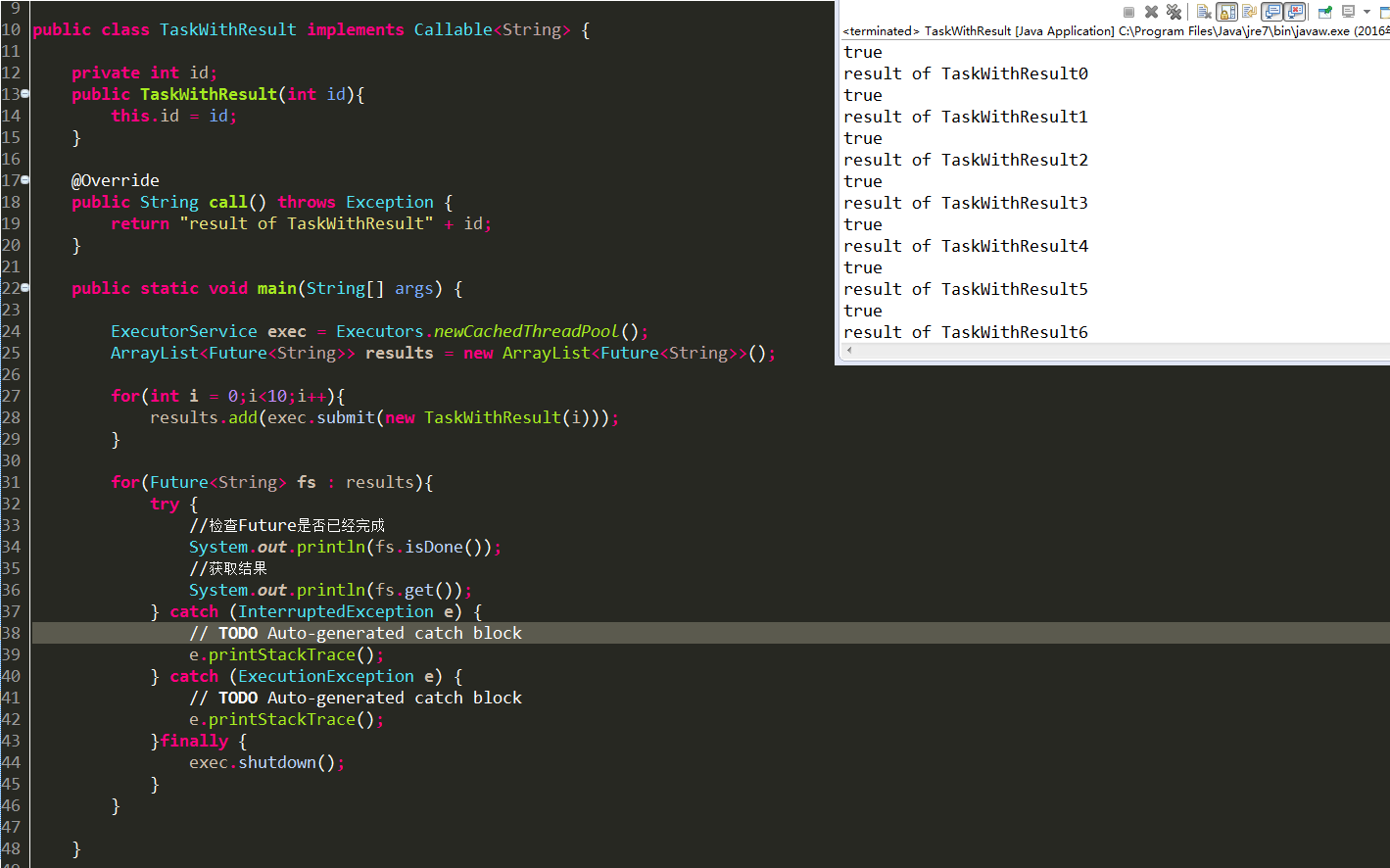Open Display Selected Console dropdown arrow

[x=1366, y=12]
